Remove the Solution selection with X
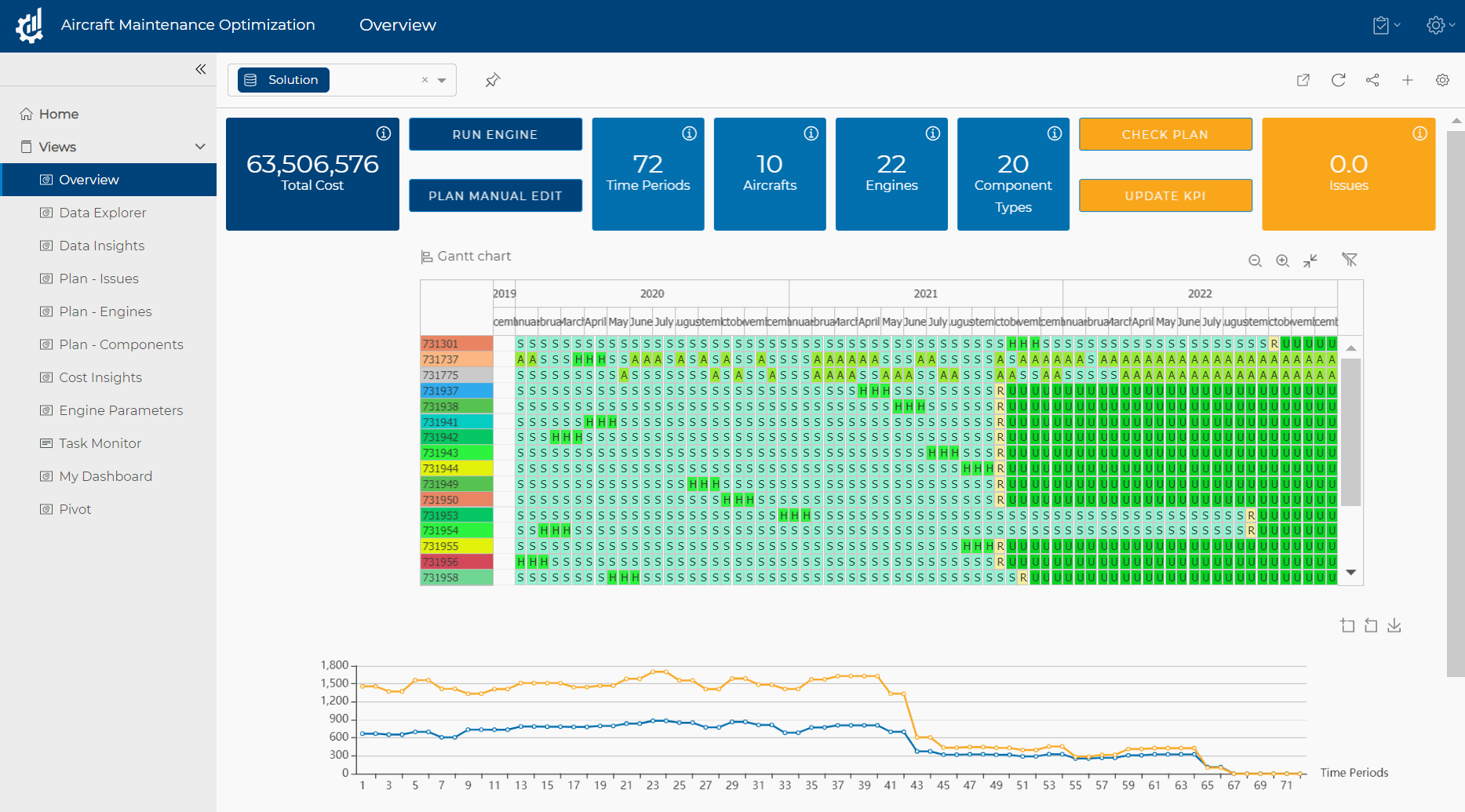Screen dimensions: 1465x812 [425, 80]
